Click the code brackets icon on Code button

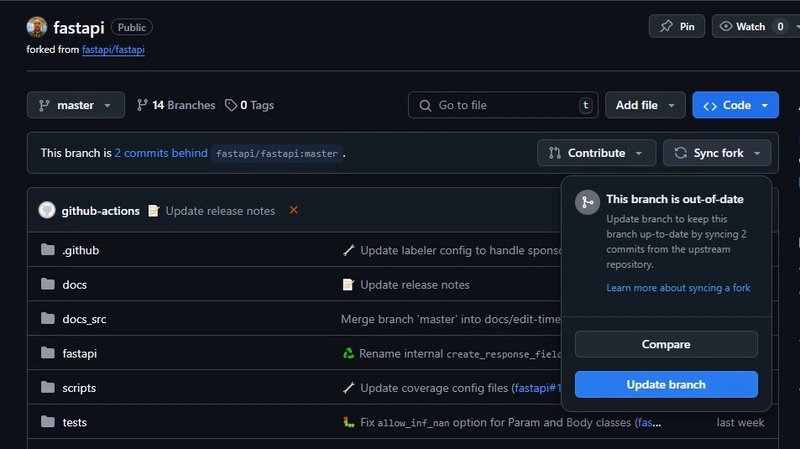coord(710,106)
